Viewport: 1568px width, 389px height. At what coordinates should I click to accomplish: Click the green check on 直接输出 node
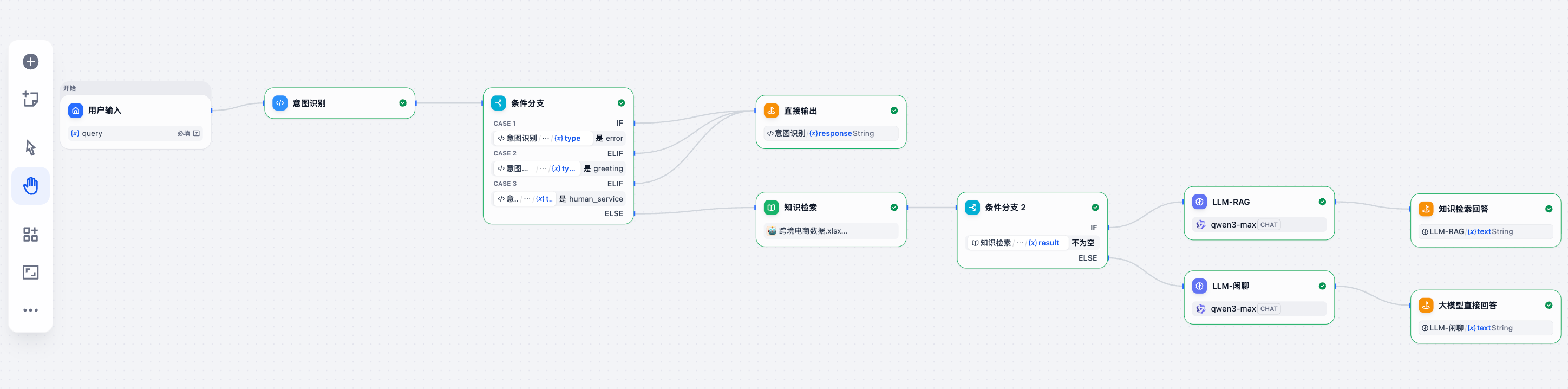(893, 111)
